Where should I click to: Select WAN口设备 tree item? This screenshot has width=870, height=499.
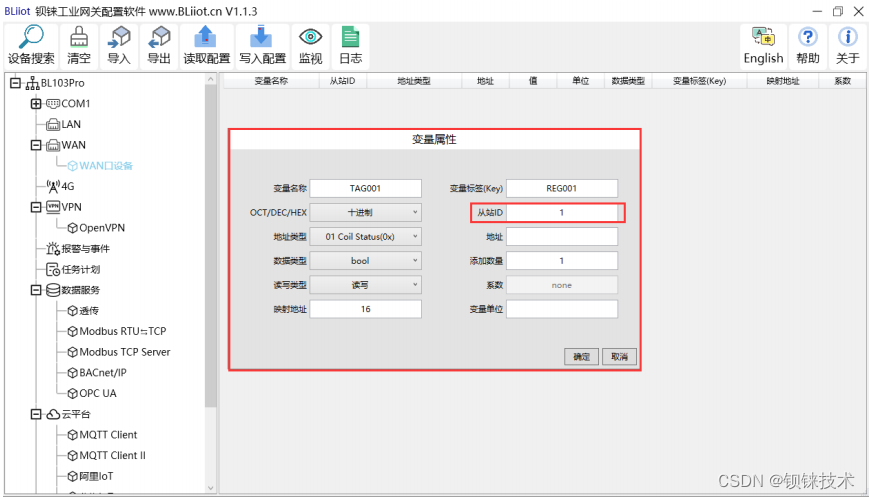[106, 165]
